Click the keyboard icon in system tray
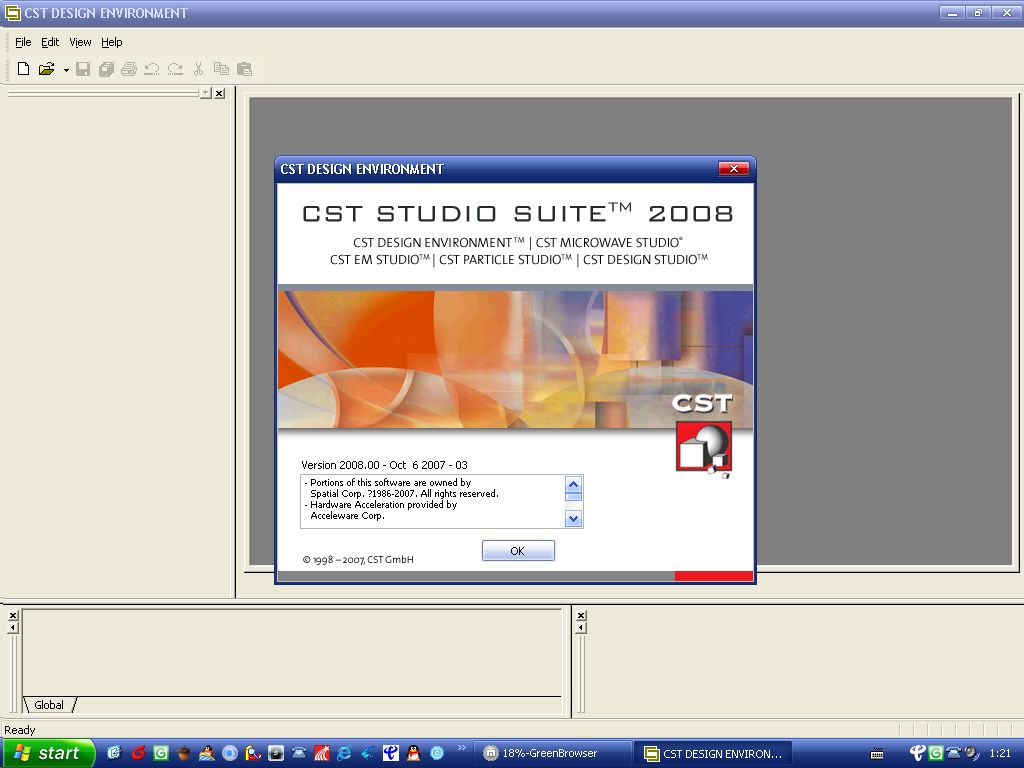Screen dimensions: 1024x768 point(877,754)
